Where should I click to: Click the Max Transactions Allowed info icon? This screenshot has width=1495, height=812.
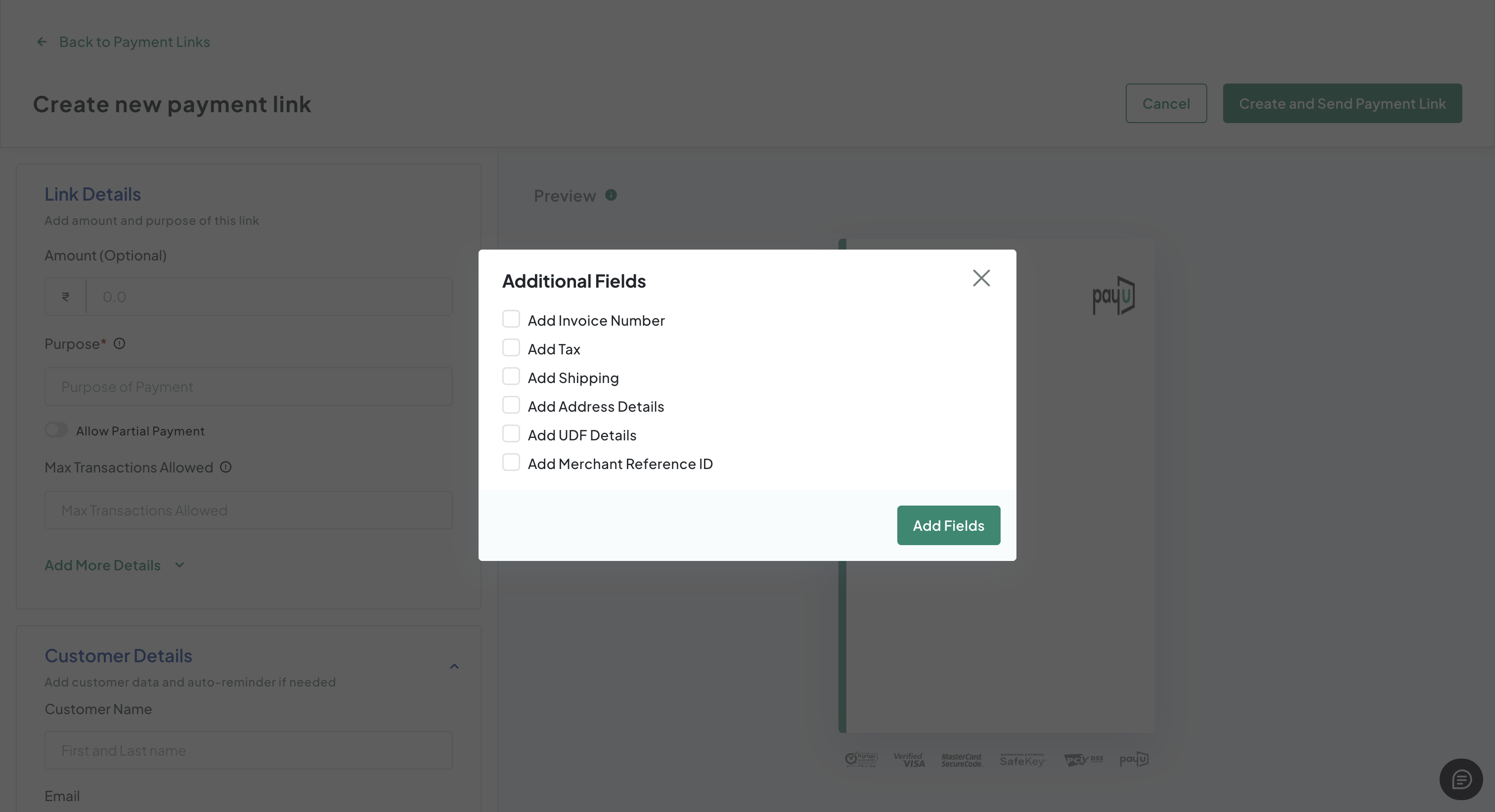[226, 468]
